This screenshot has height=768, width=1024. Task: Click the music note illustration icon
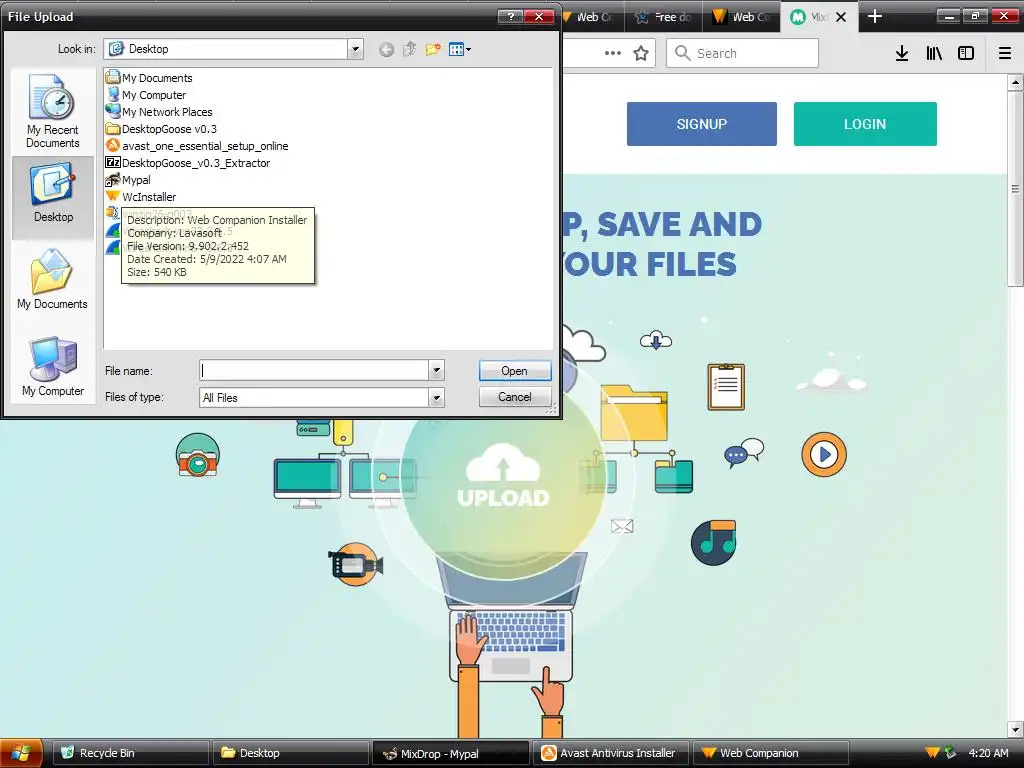(714, 542)
